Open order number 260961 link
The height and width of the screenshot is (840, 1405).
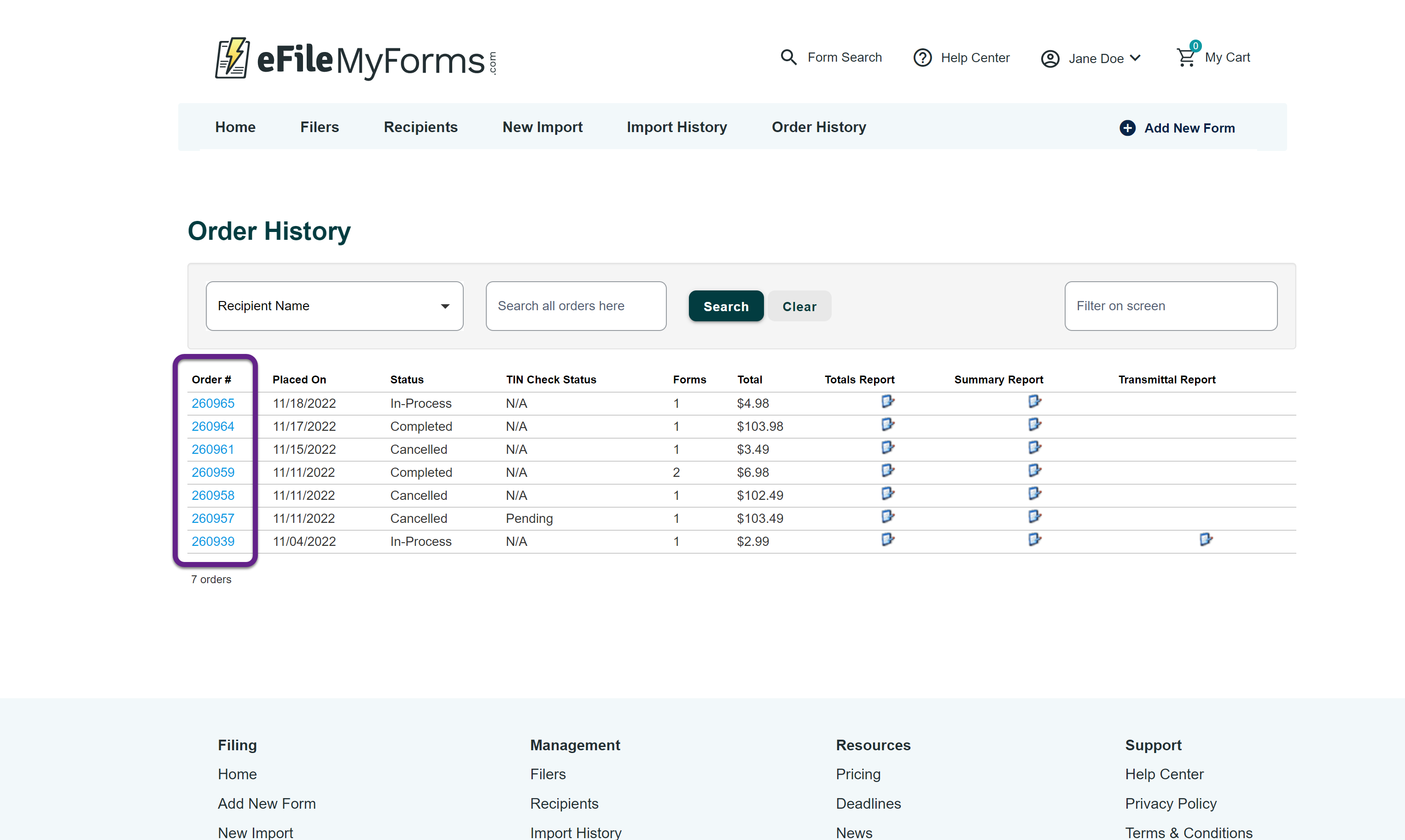click(x=212, y=449)
